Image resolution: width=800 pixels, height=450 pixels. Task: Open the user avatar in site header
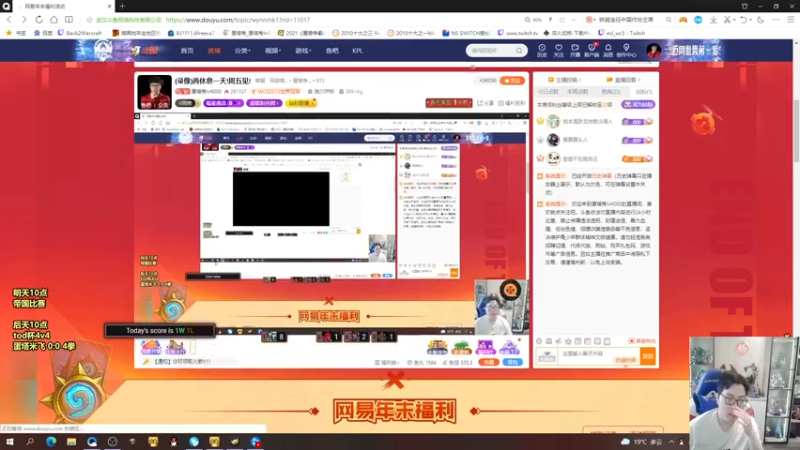[x=653, y=50]
